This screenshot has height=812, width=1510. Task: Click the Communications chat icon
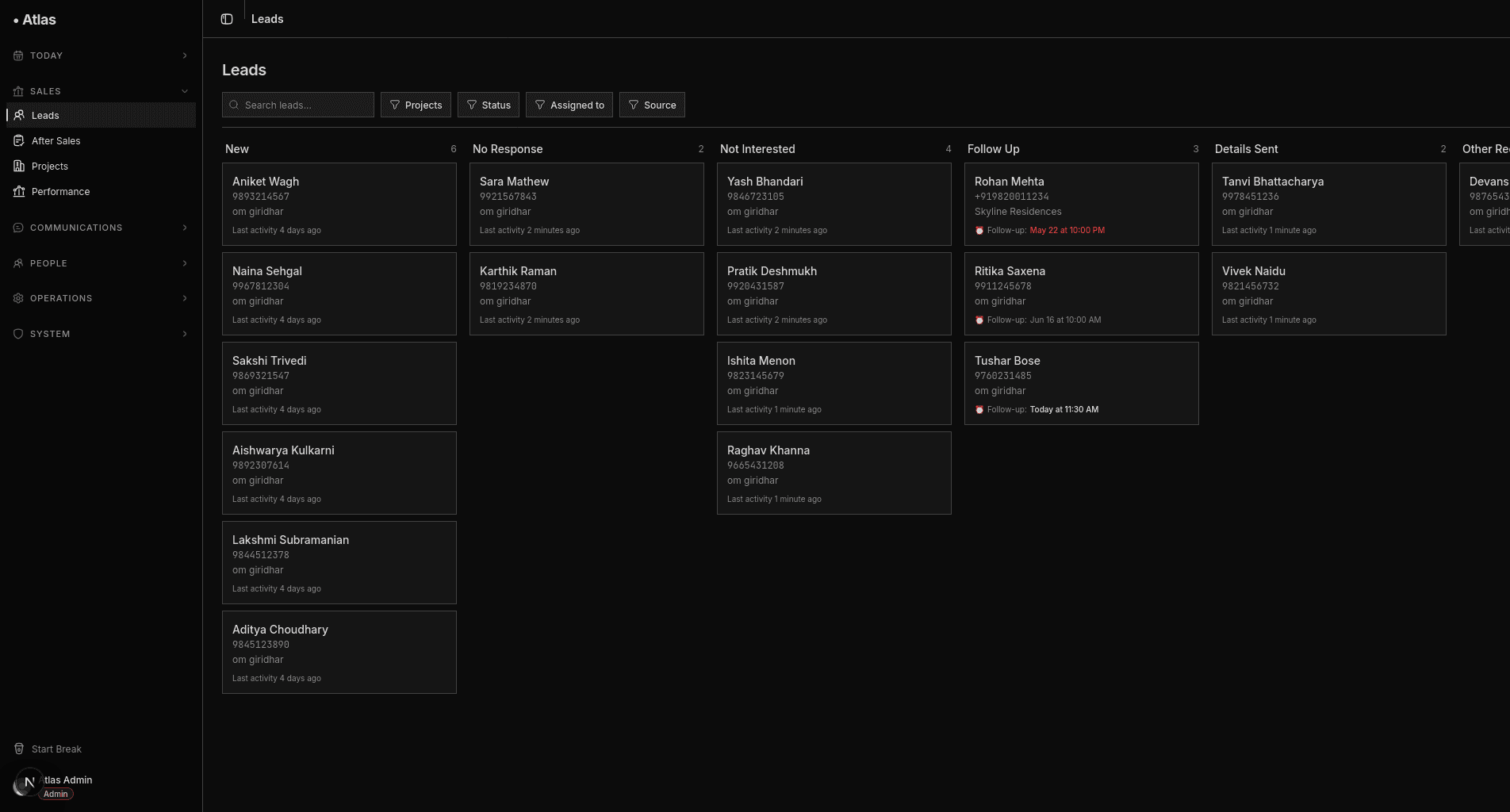pyautogui.click(x=18, y=228)
